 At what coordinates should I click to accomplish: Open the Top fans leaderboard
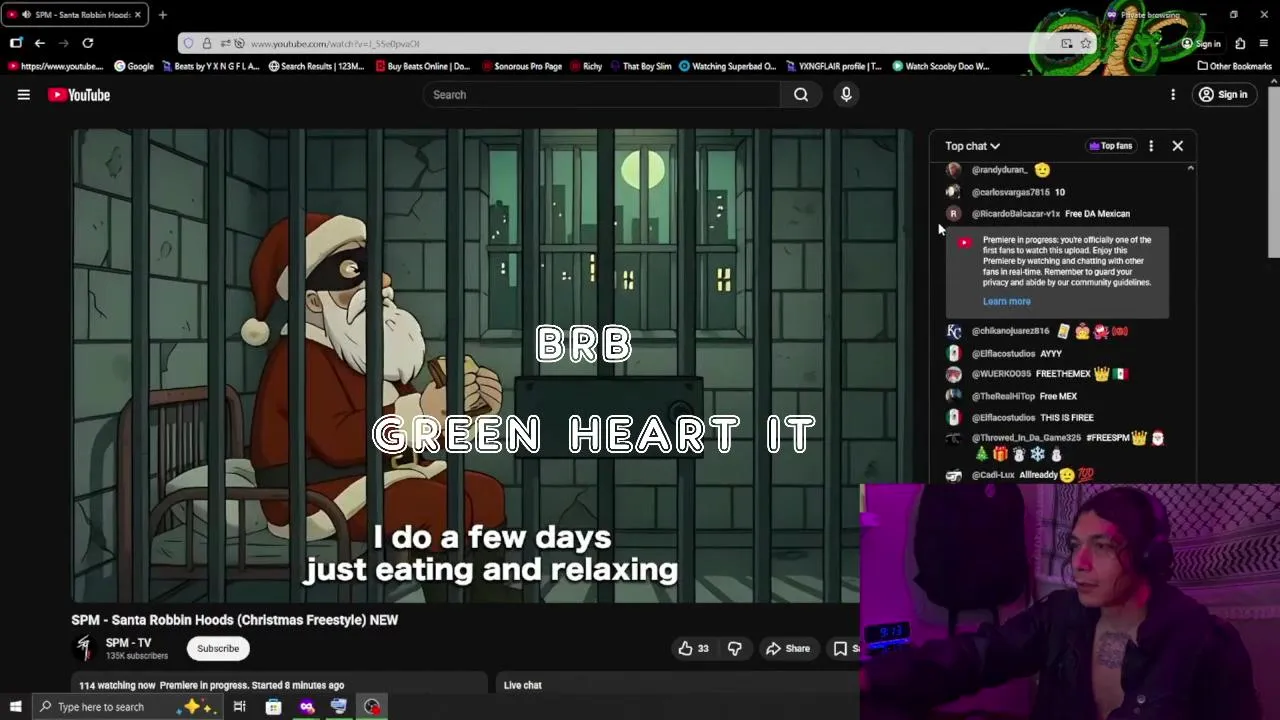[1110, 146]
